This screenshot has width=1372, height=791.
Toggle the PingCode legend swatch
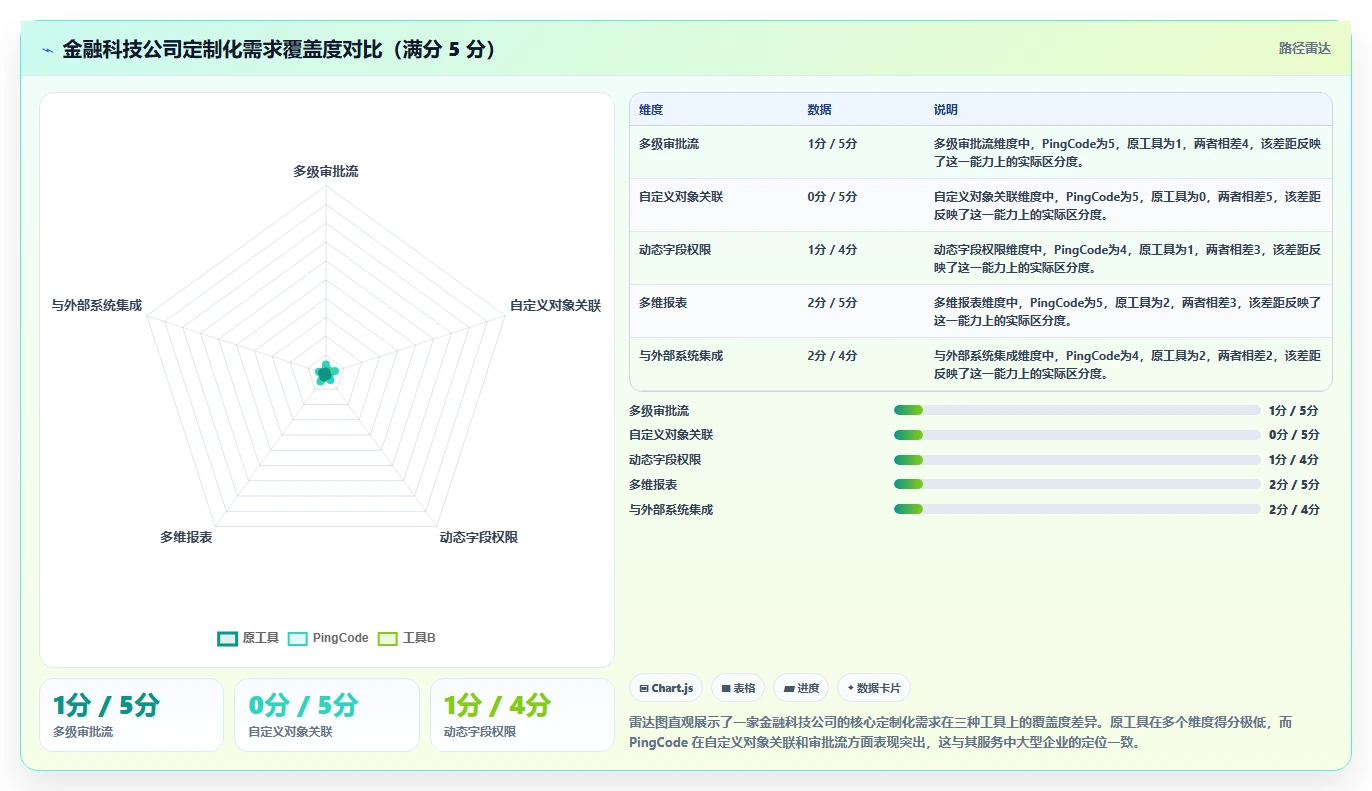(x=298, y=639)
